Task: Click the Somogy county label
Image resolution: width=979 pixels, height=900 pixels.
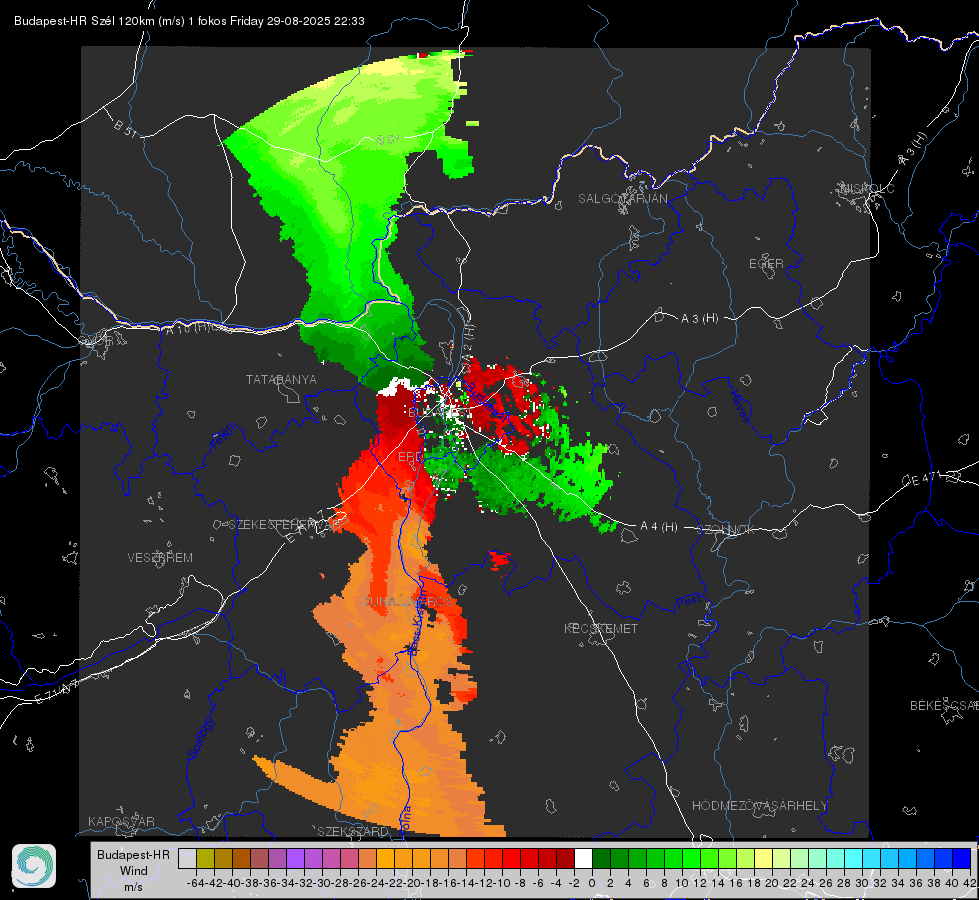Action: [200, 738]
